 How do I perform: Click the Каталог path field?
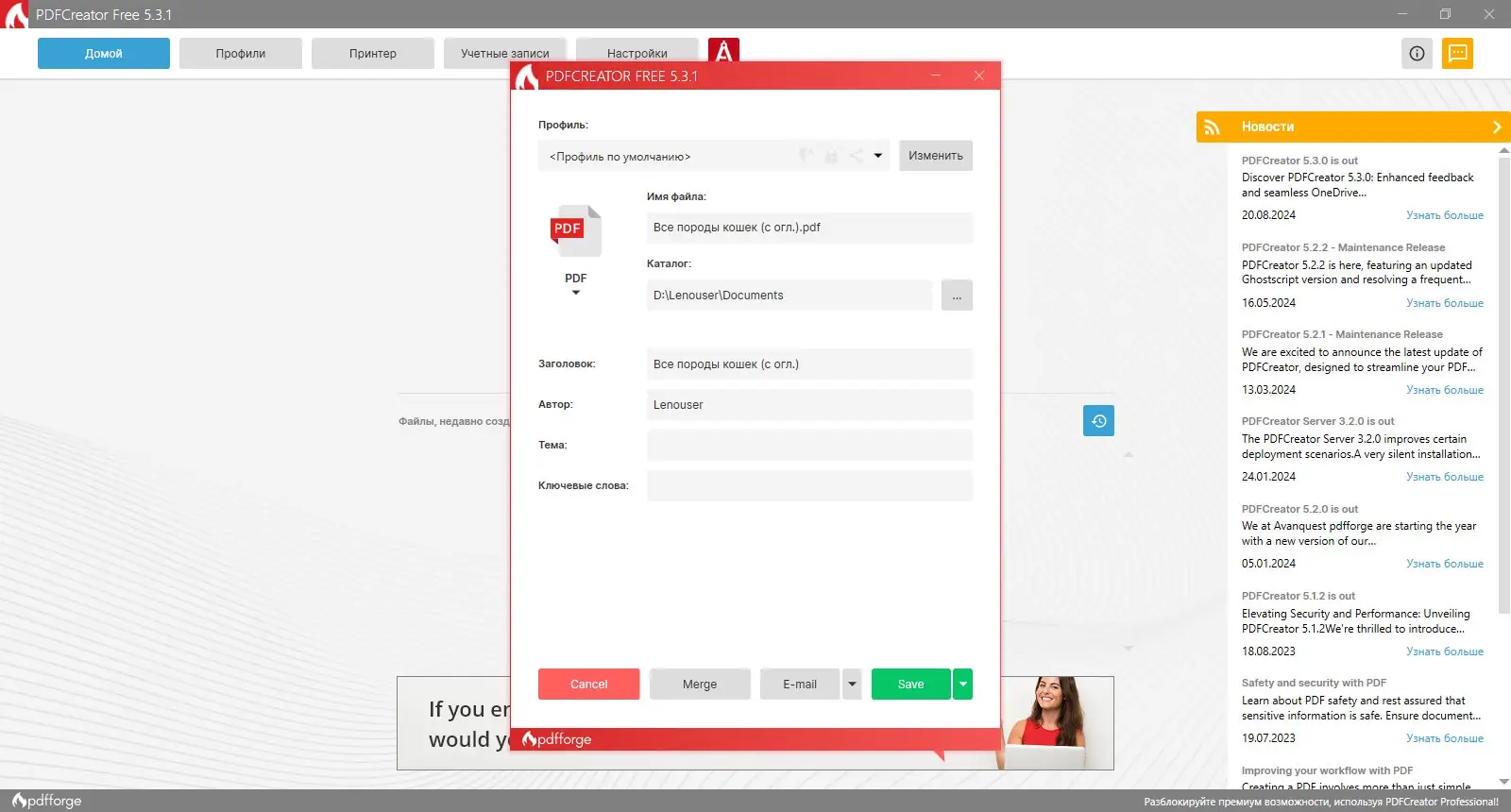[789, 296]
